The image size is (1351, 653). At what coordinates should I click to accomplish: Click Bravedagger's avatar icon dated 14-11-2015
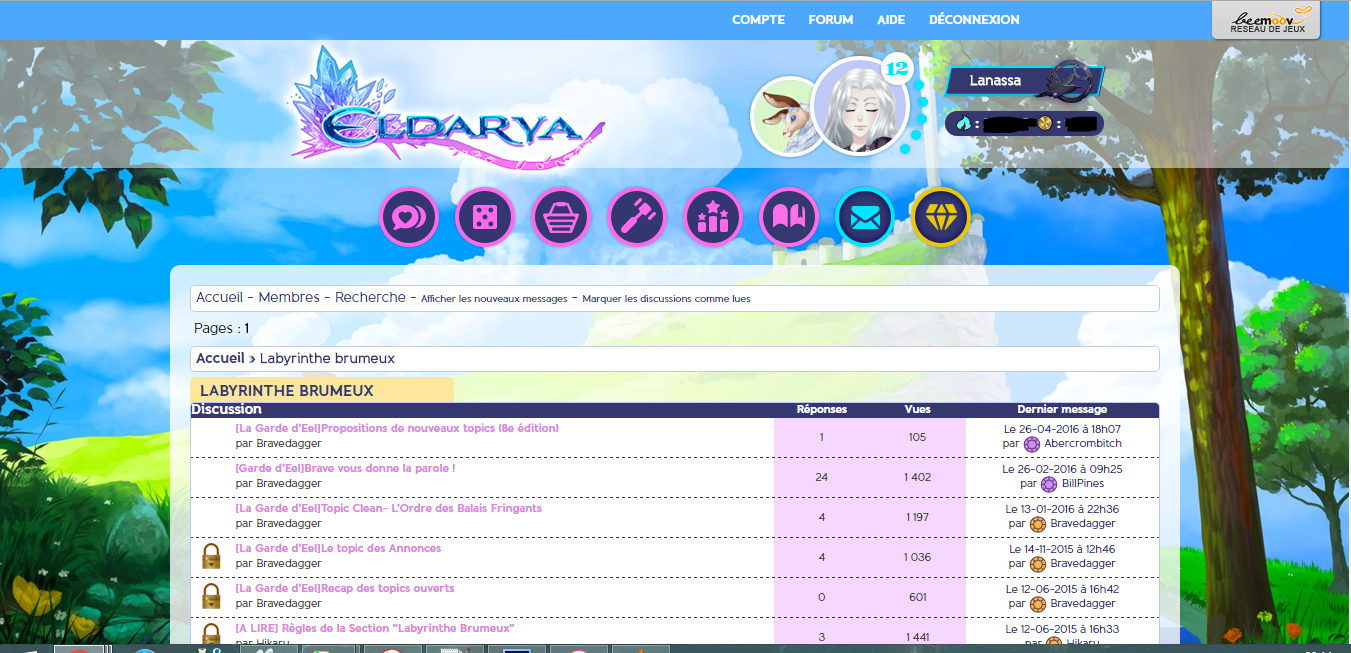point(1038,564)
